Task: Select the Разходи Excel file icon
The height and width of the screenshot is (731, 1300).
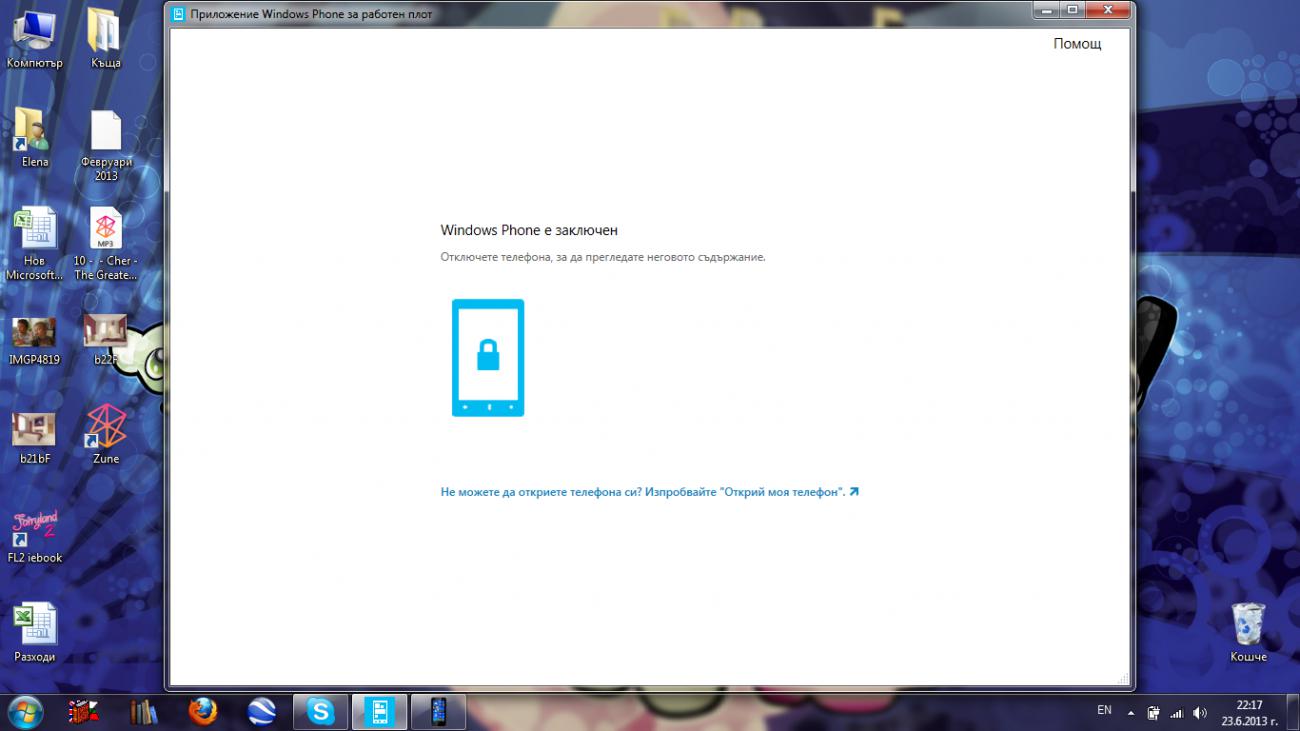Action: 35,633
